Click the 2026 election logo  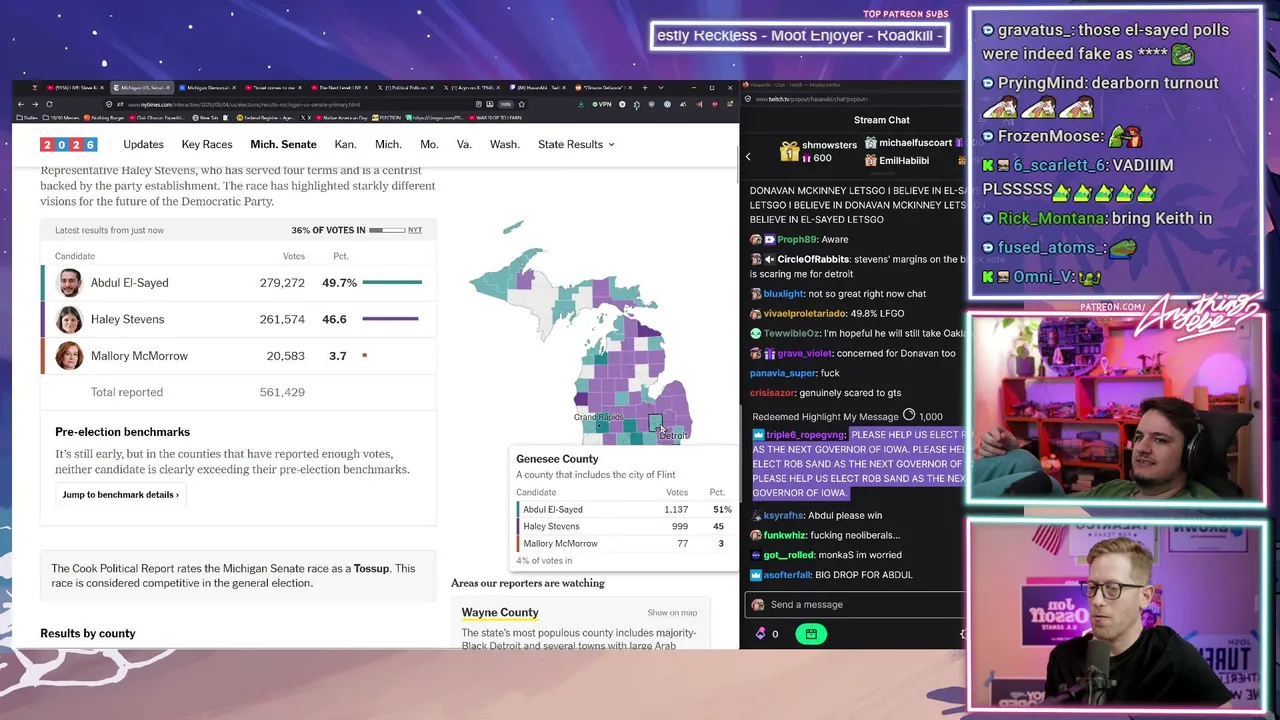[68, 145]
